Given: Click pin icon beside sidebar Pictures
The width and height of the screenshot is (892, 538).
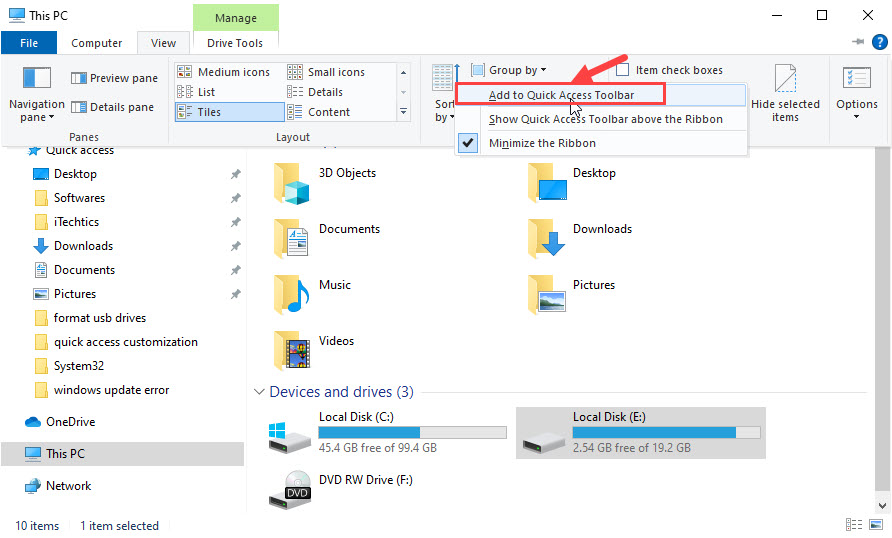Looking at the screenshot, I should coord(235,294).
